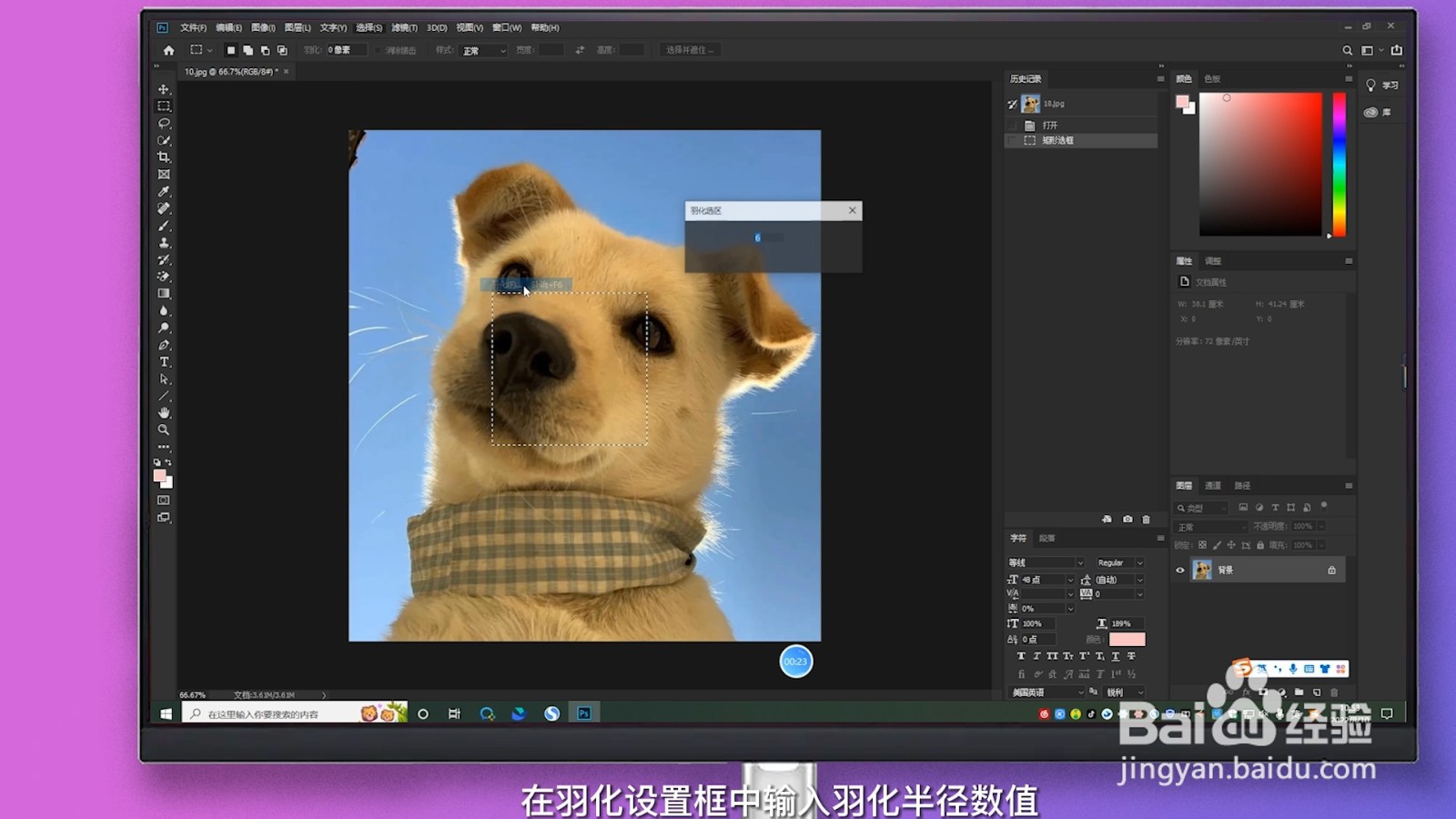Screen dimensions: 1456x819
Task: Toggle anti-alias checkbox in options bar
Action: (x=379, y=50)
